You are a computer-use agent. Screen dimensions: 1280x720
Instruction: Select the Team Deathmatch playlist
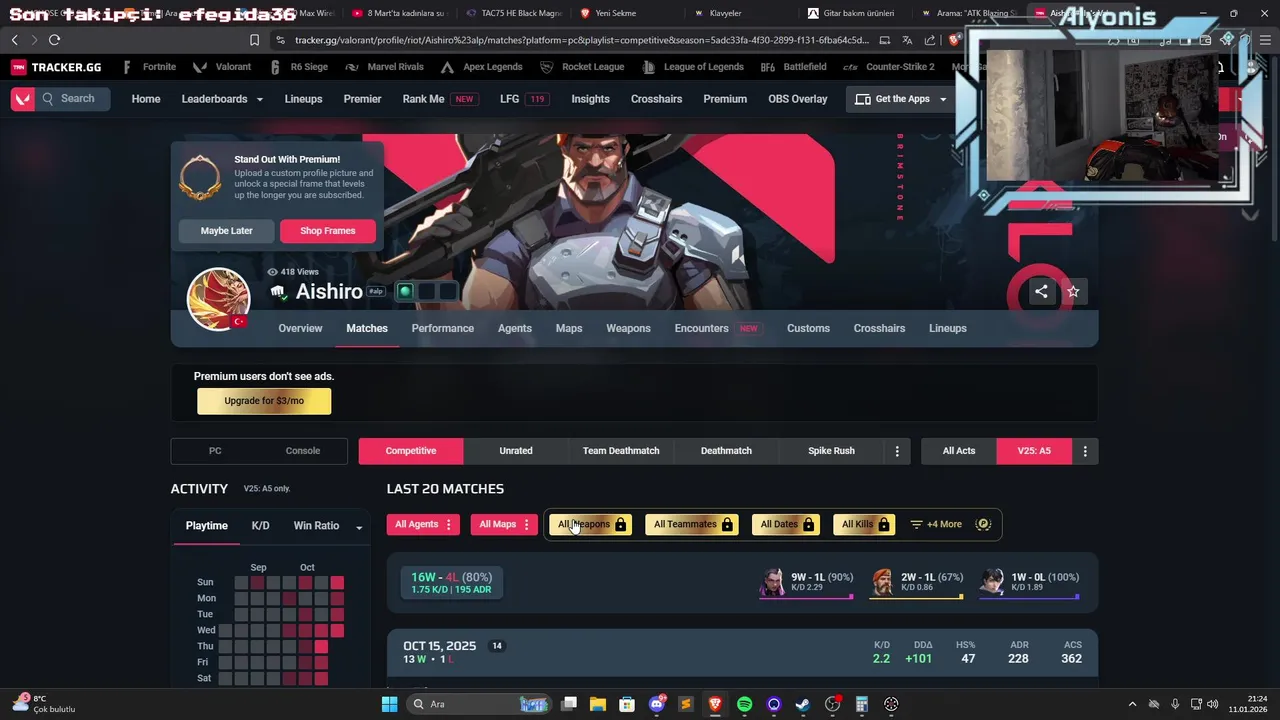[621, 451]
